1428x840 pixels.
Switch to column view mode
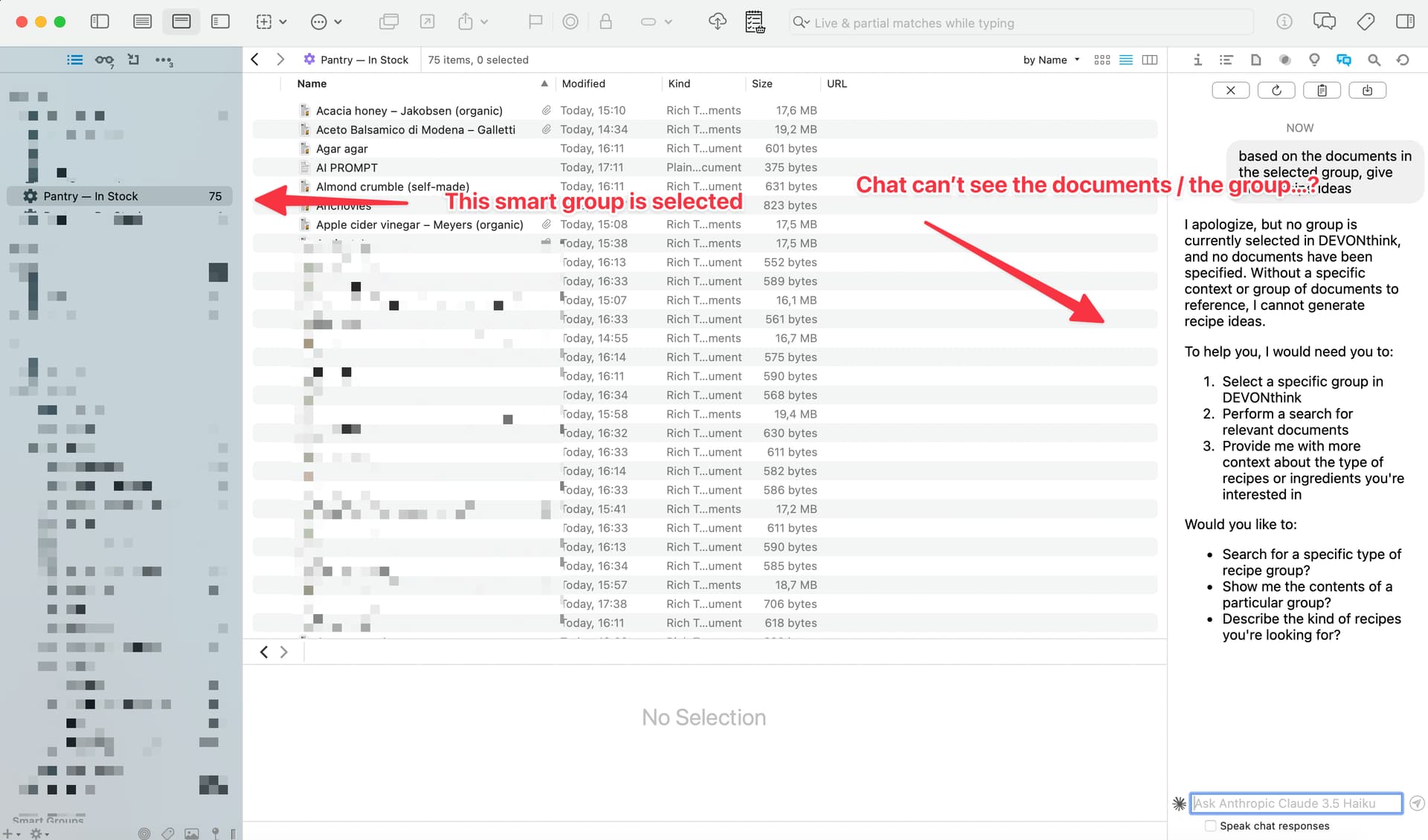tap(1149, 60)
